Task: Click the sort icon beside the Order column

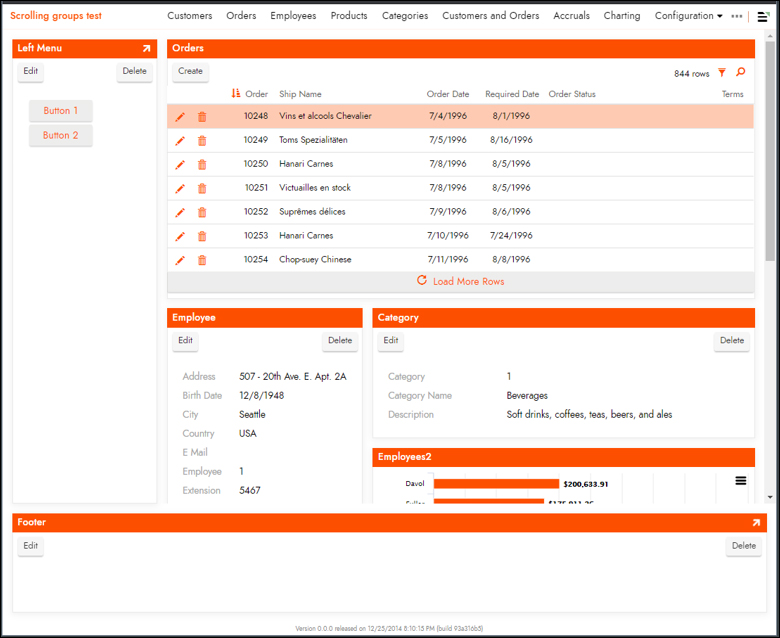Action: coord(236,94)
